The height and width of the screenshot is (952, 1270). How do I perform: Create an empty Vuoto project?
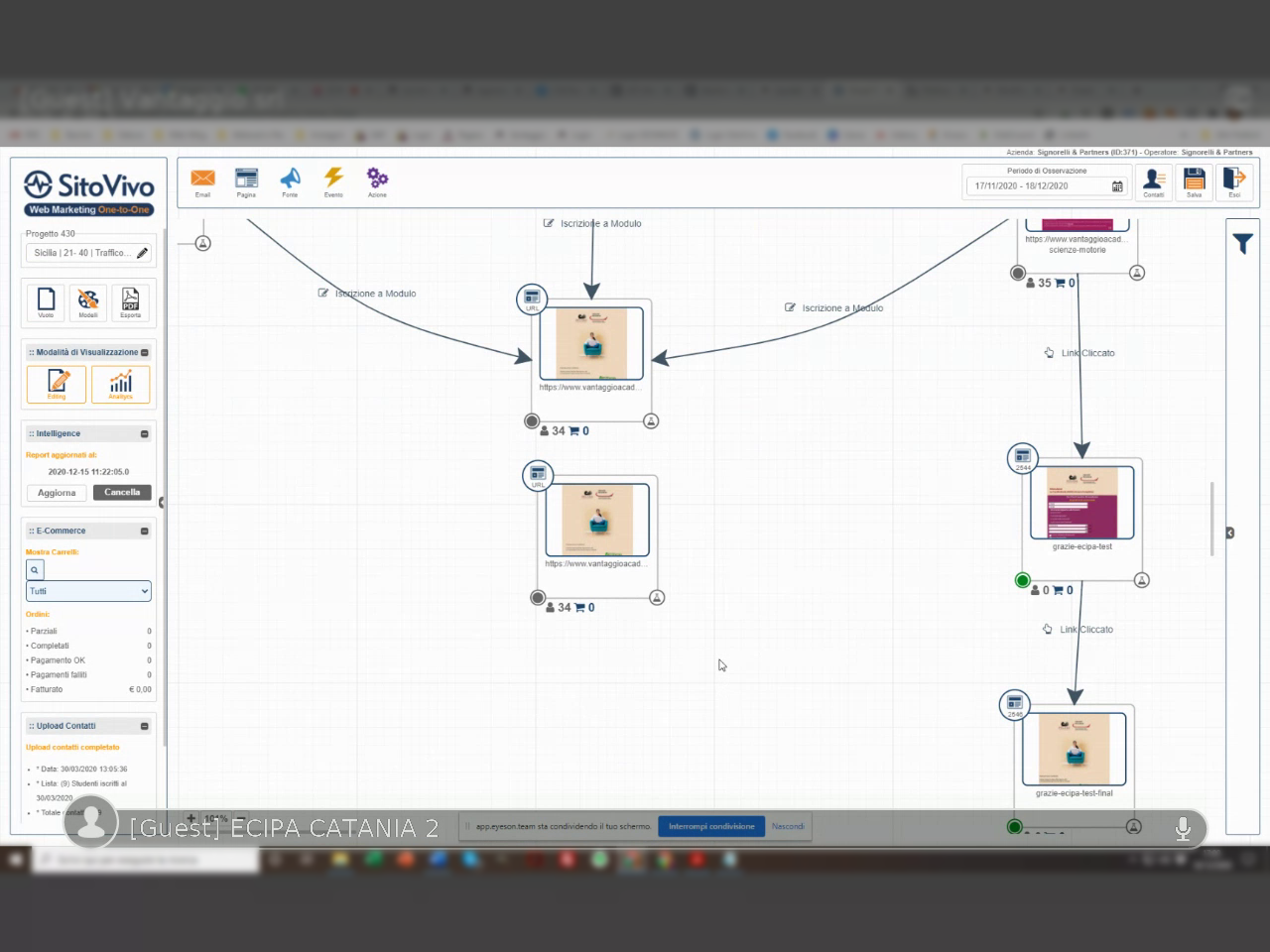coord(46,302)
